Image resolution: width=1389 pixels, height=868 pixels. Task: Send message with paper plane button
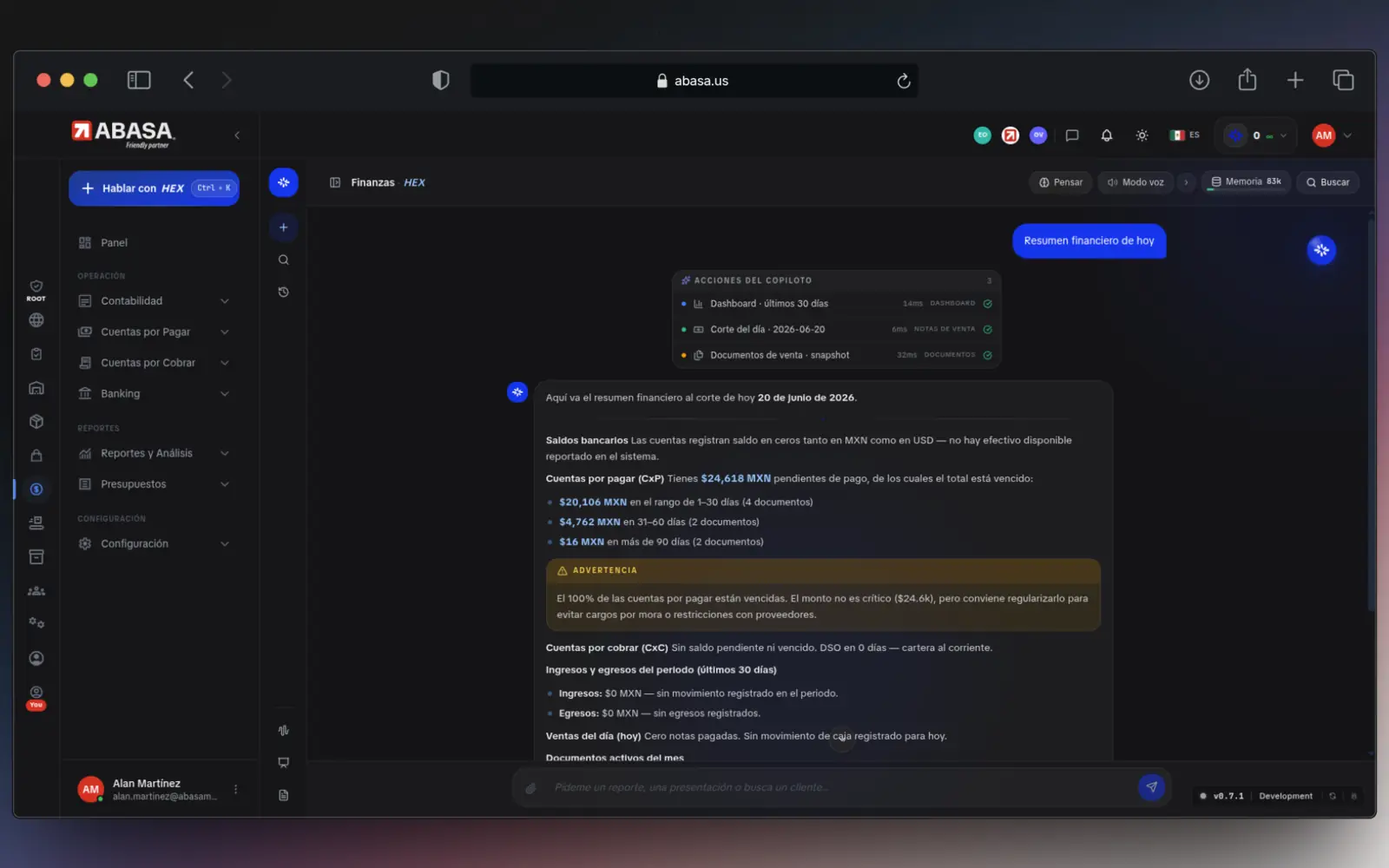pyautogui.click(x=1151, y=787)
